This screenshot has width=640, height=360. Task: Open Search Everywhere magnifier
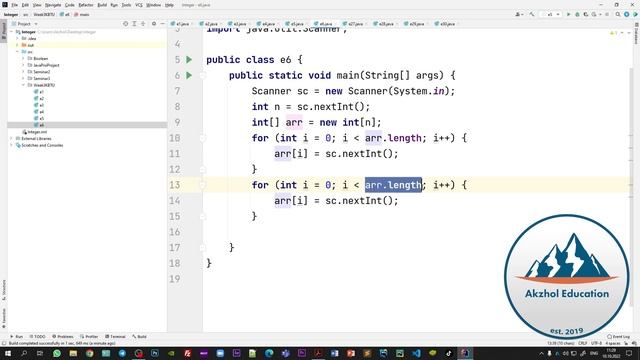[618, 14]
